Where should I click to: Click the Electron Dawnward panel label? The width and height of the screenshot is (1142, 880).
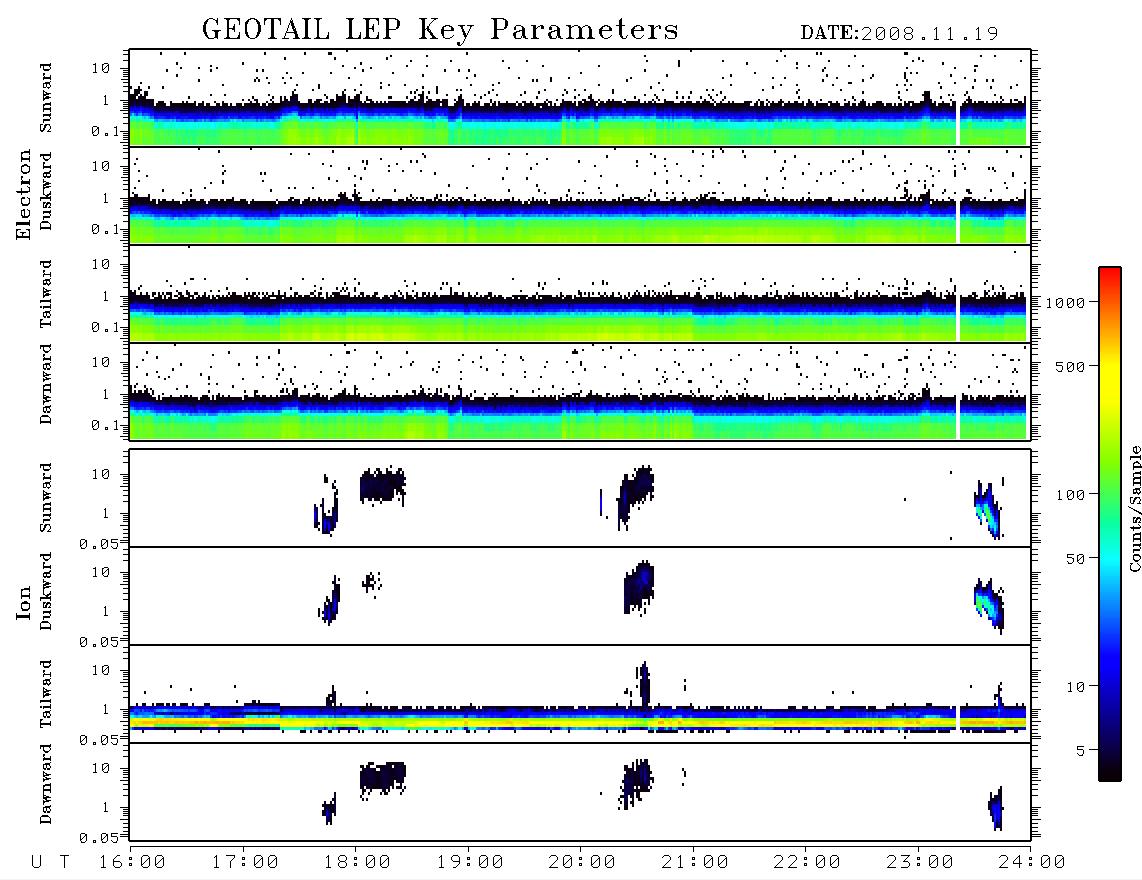click(46, 384)
